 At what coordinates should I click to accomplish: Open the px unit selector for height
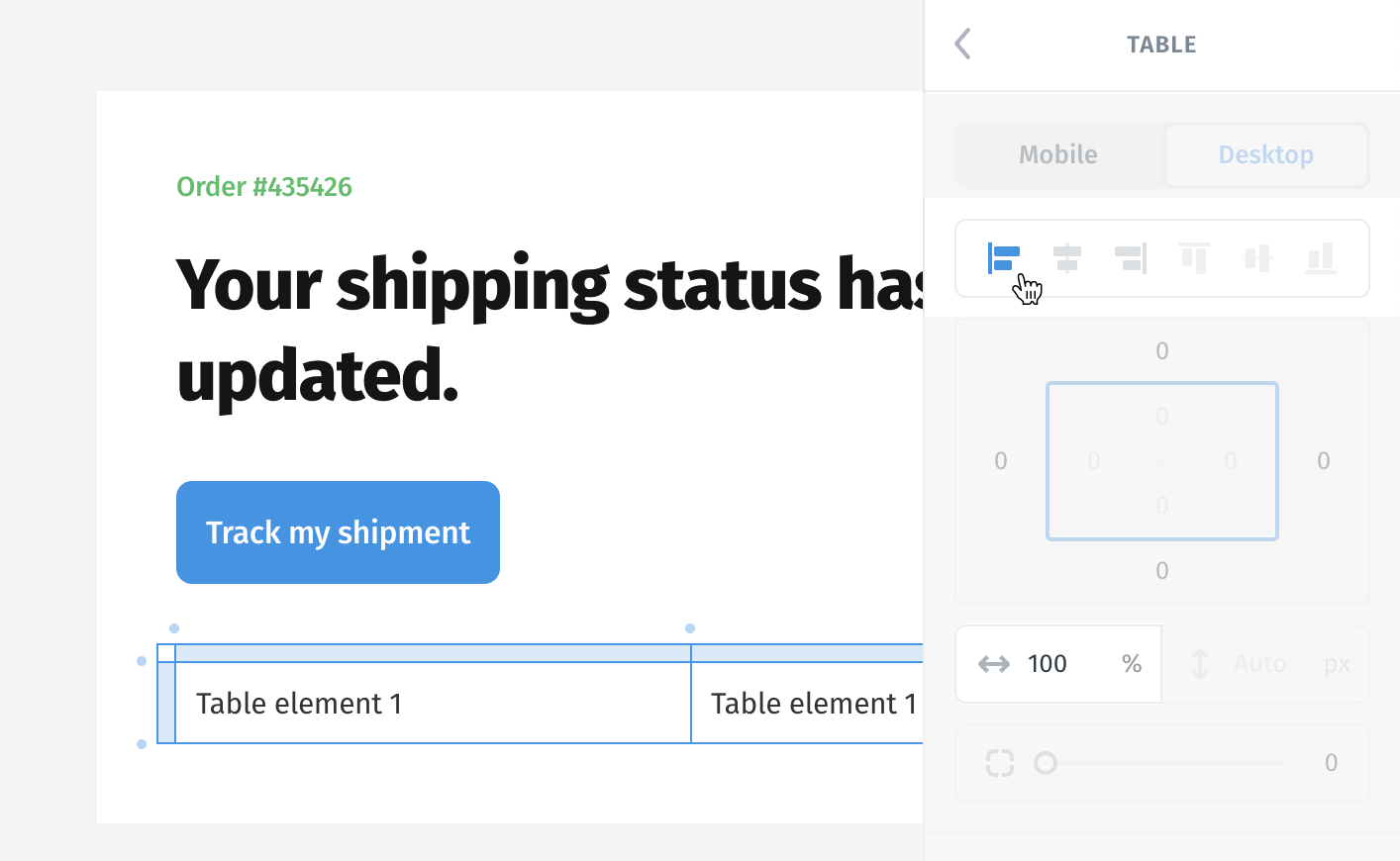[x=1337, y=664]
